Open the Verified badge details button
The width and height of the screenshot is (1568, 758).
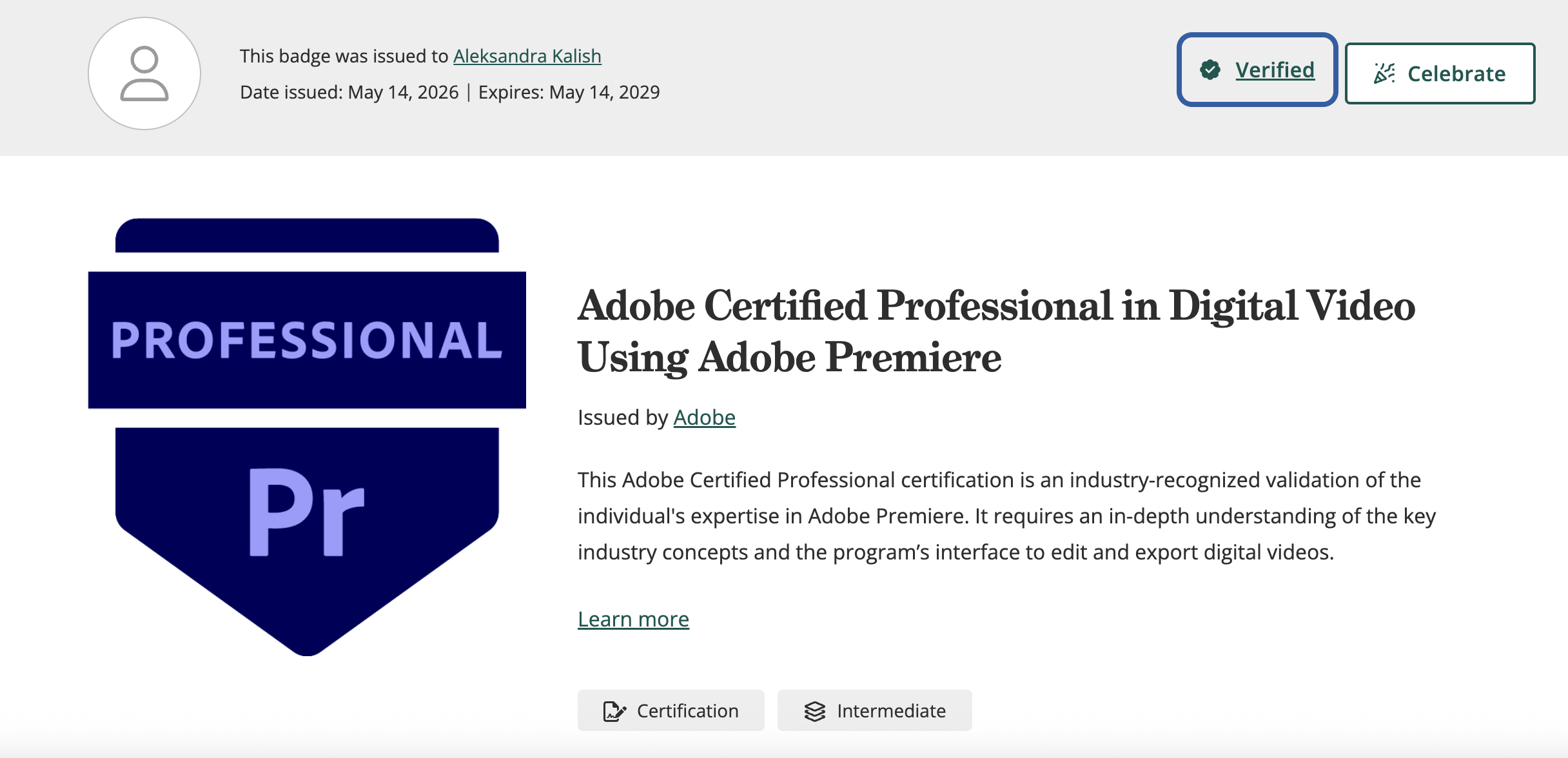pyautogui.click(x=1257, y=70)
